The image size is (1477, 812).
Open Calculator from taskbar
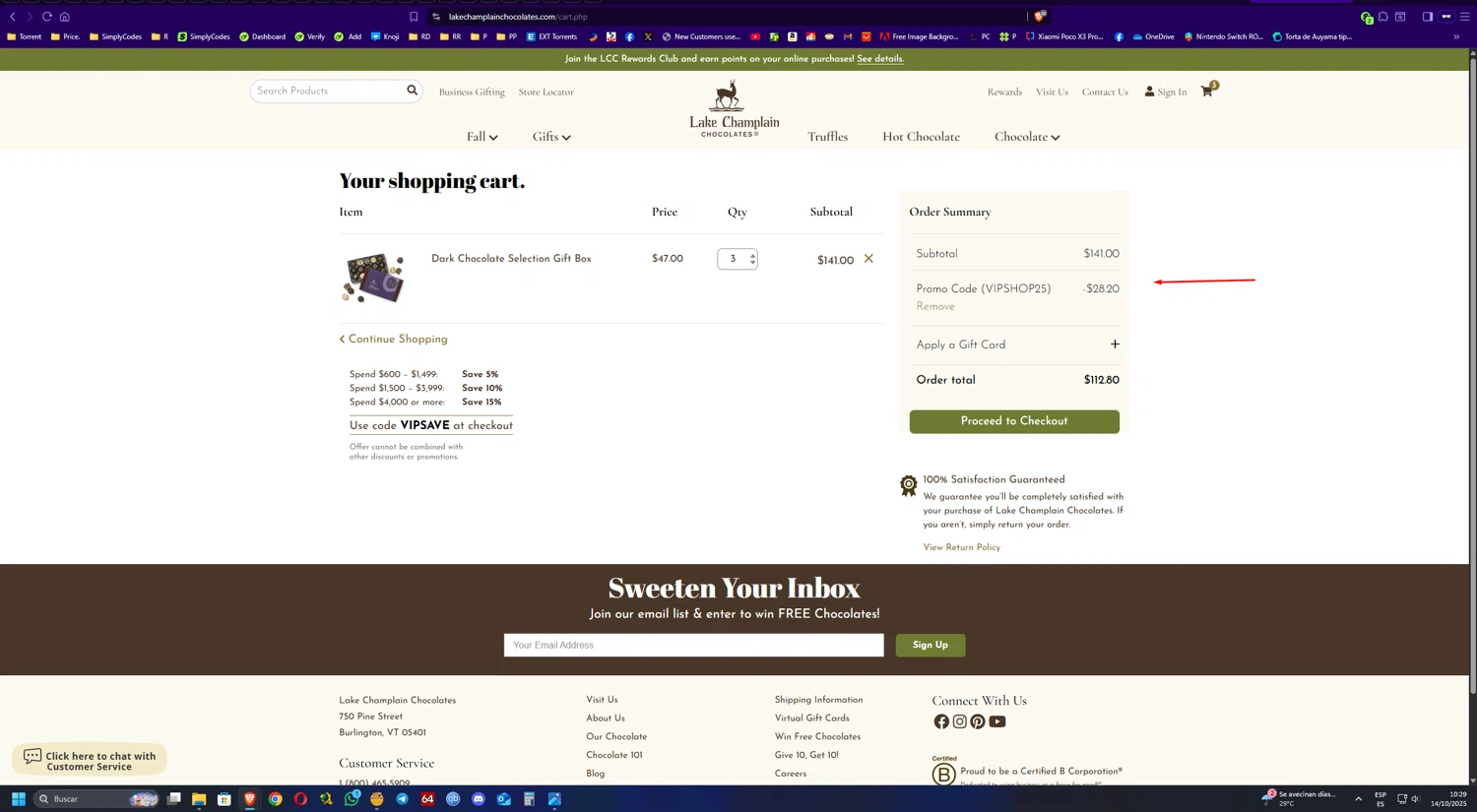pos(529,799)
